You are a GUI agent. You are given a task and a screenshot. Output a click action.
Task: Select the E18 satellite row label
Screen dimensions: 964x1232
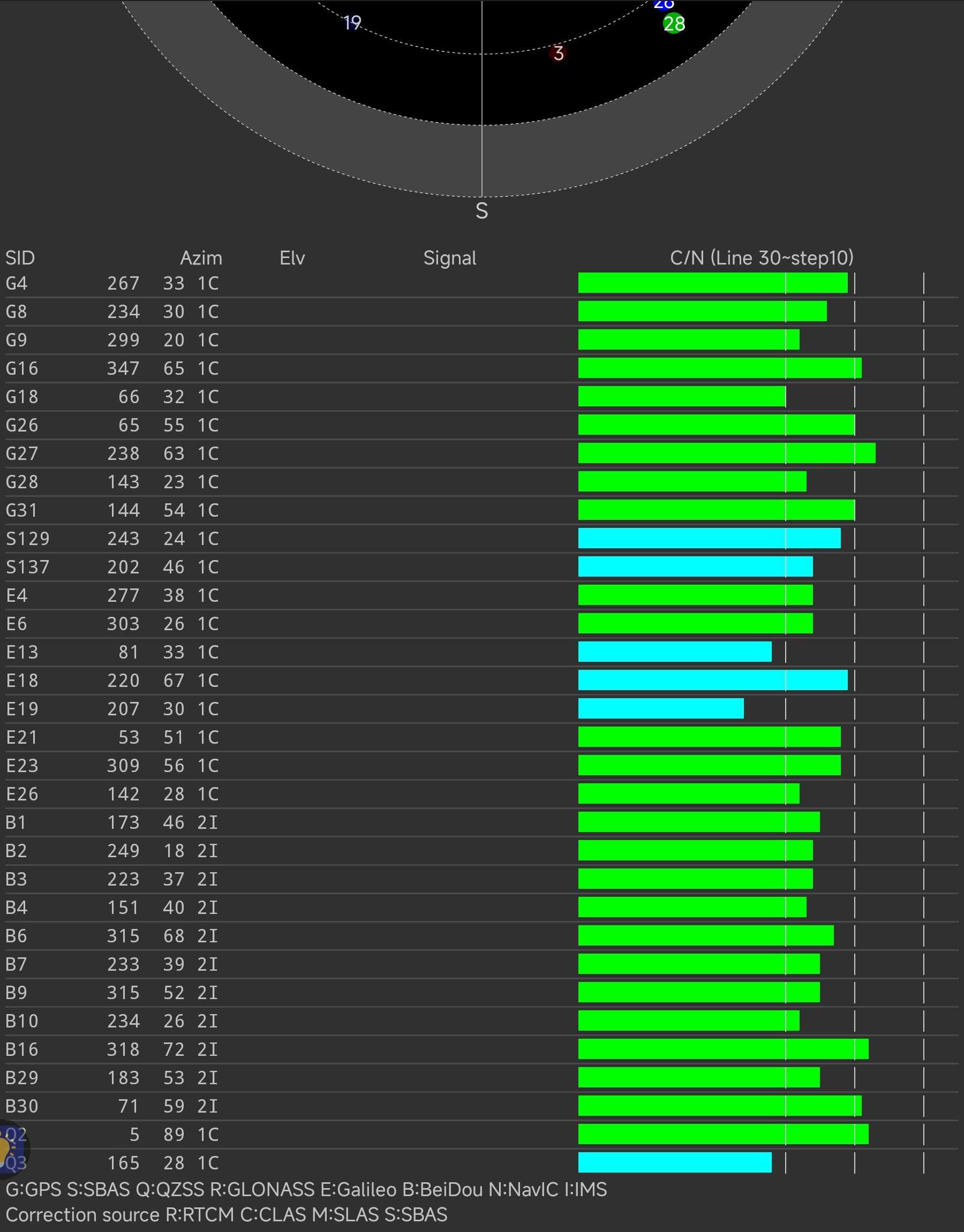pyautogui.click(x=22, y=681)
